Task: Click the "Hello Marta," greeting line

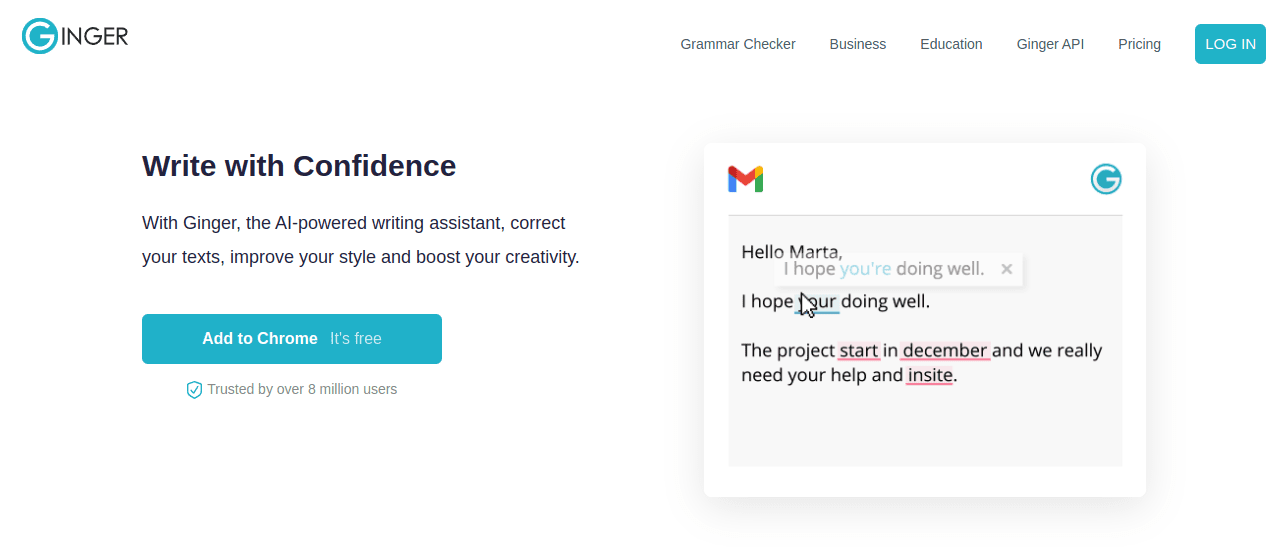Action: [792, 252]
